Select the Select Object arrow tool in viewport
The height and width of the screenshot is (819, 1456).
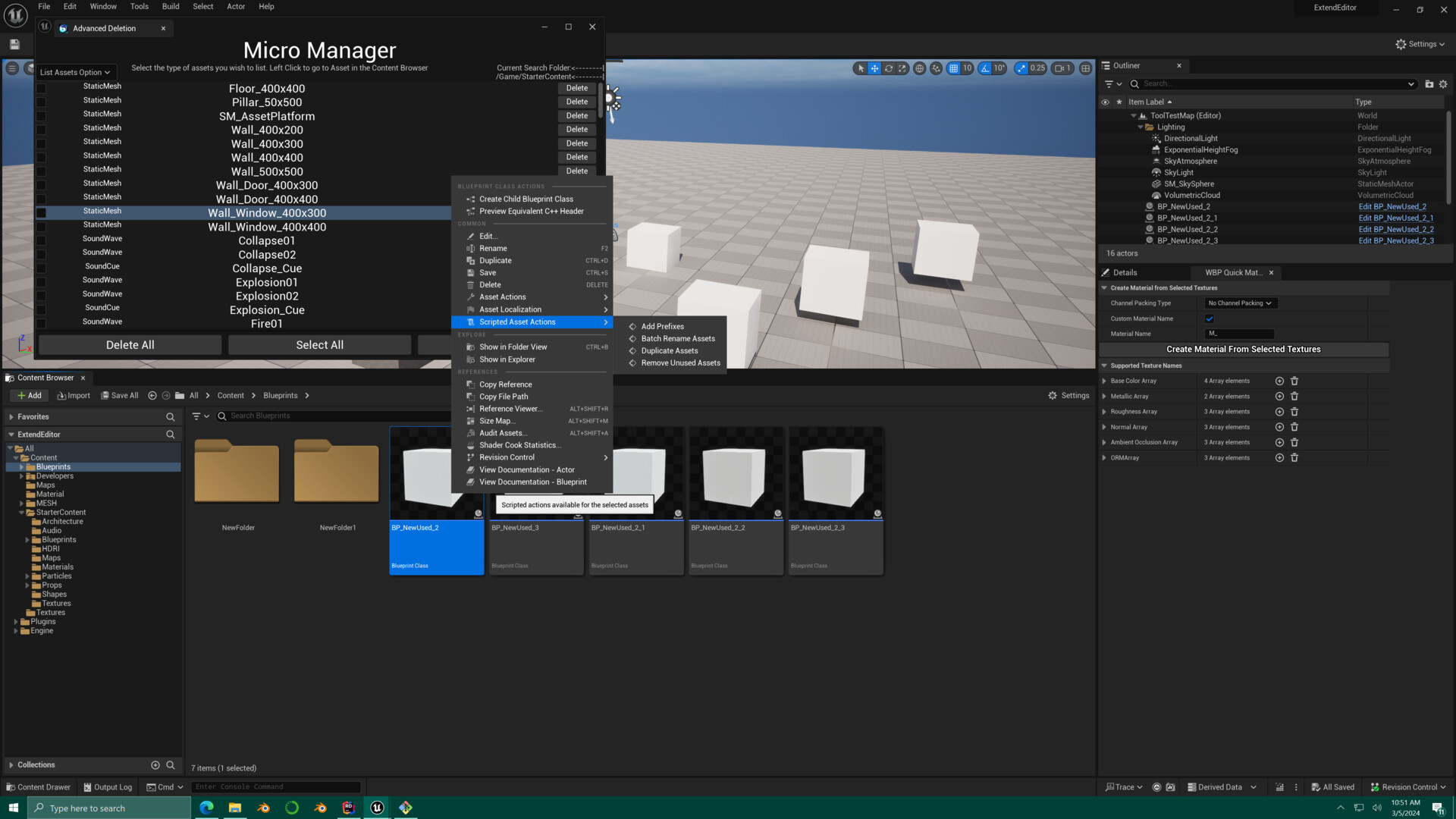[860, 68]
